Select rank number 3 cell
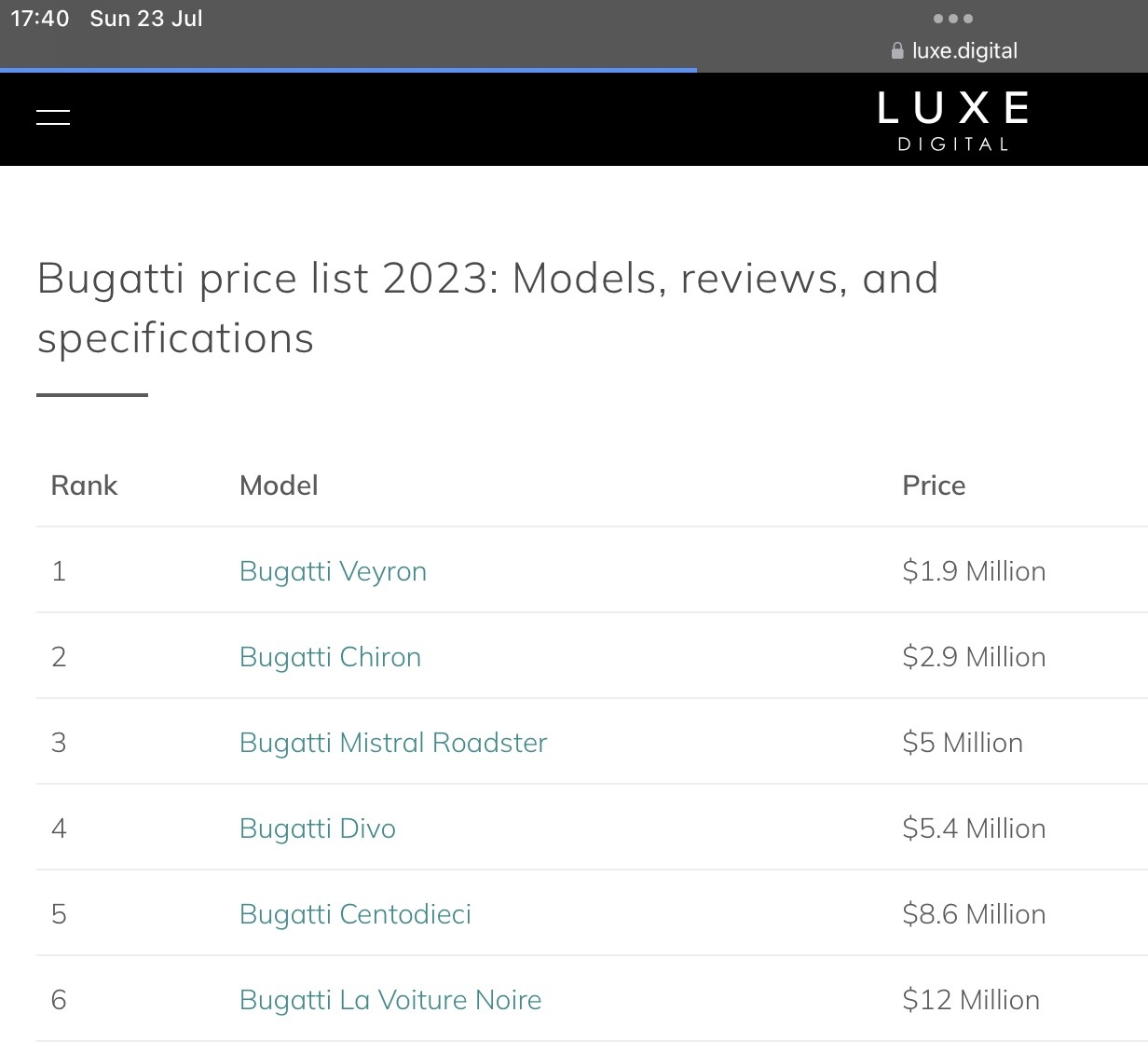The width and height of the screenshot is (1148, 1054). pyautogui.click(x=59, y=743)
